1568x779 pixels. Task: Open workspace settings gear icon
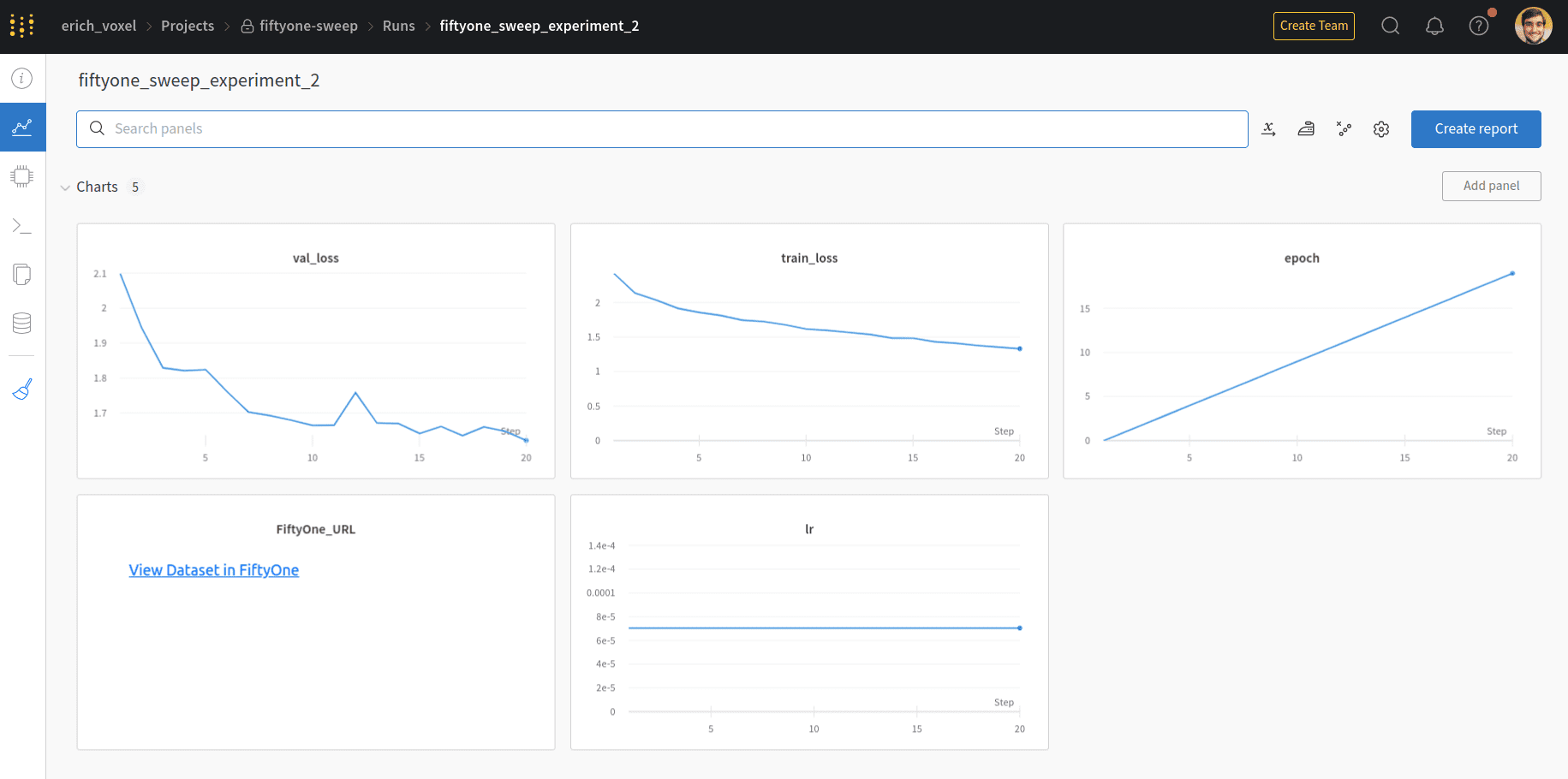coord(1381,129)
